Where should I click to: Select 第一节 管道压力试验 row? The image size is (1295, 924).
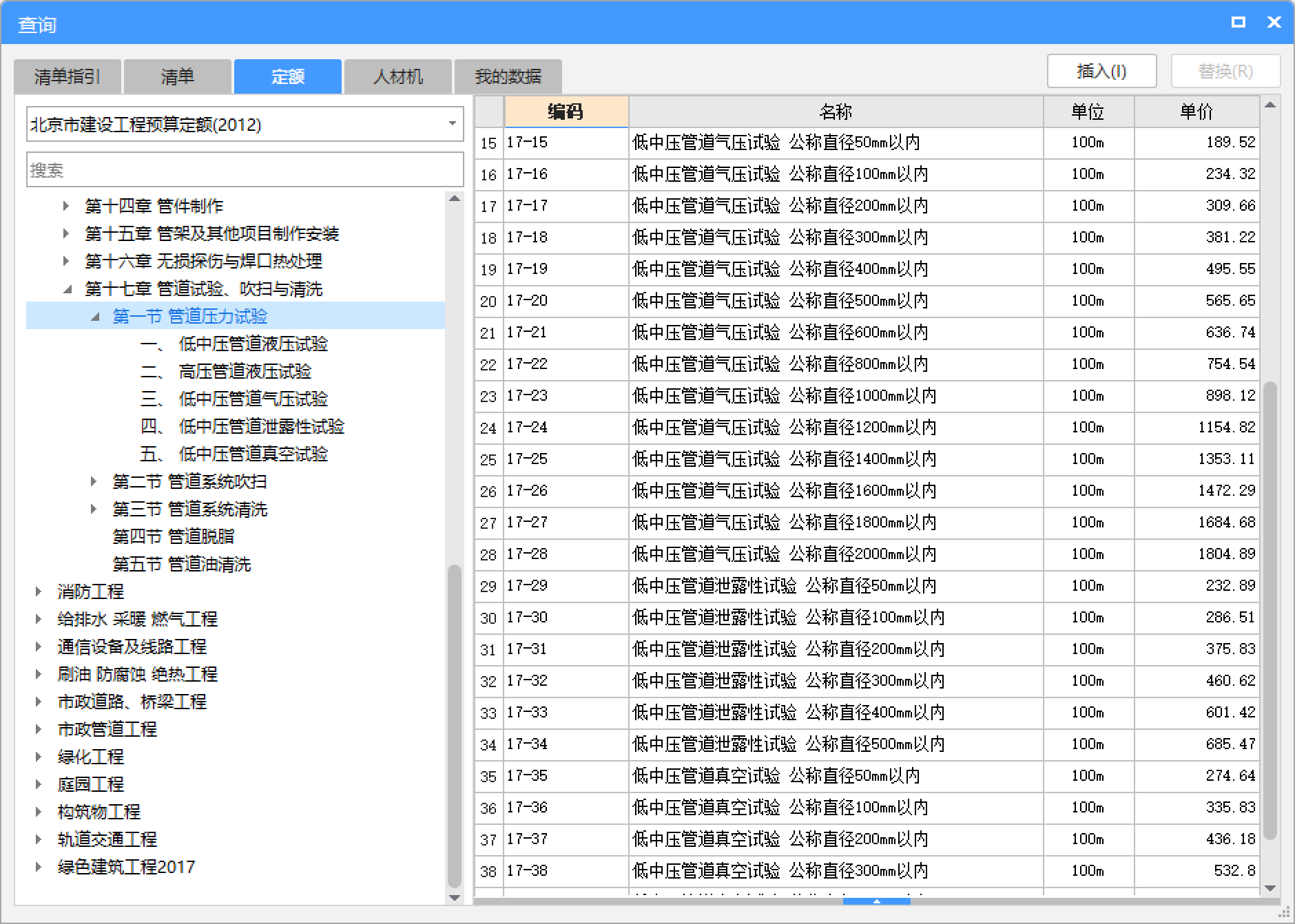[236, 316]
